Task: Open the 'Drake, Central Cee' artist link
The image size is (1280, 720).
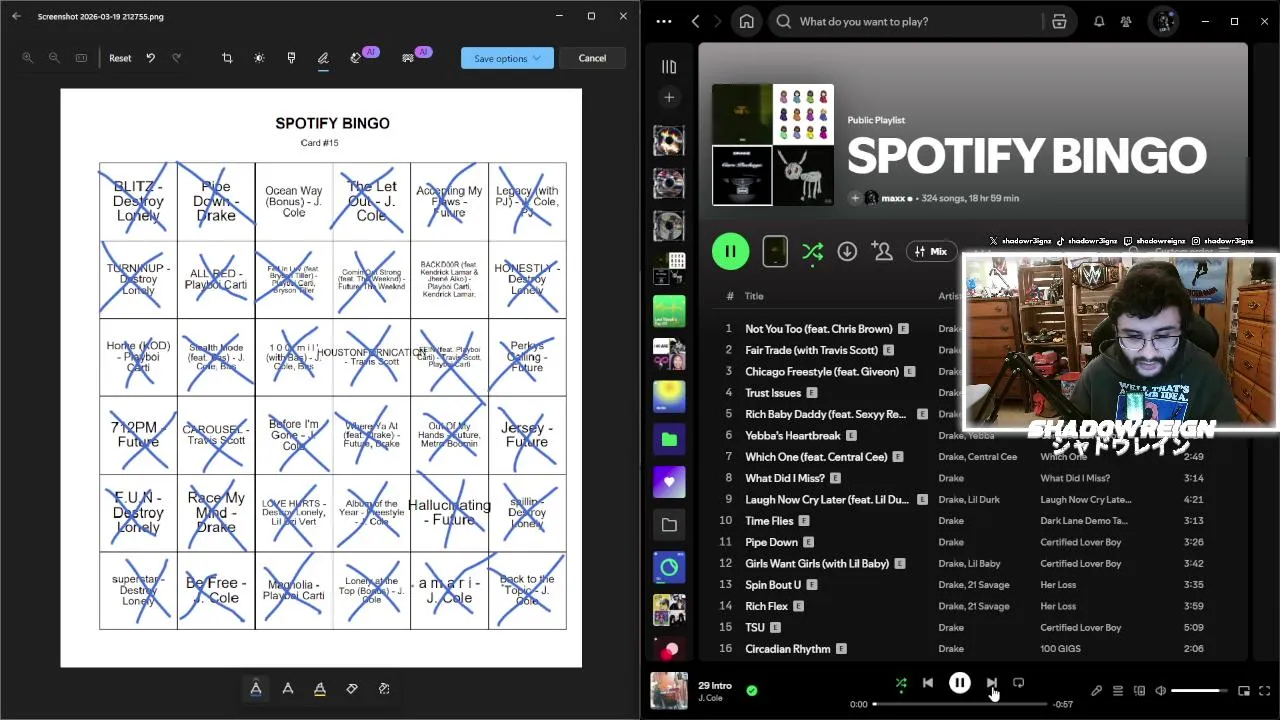Action: pos(977,457)
